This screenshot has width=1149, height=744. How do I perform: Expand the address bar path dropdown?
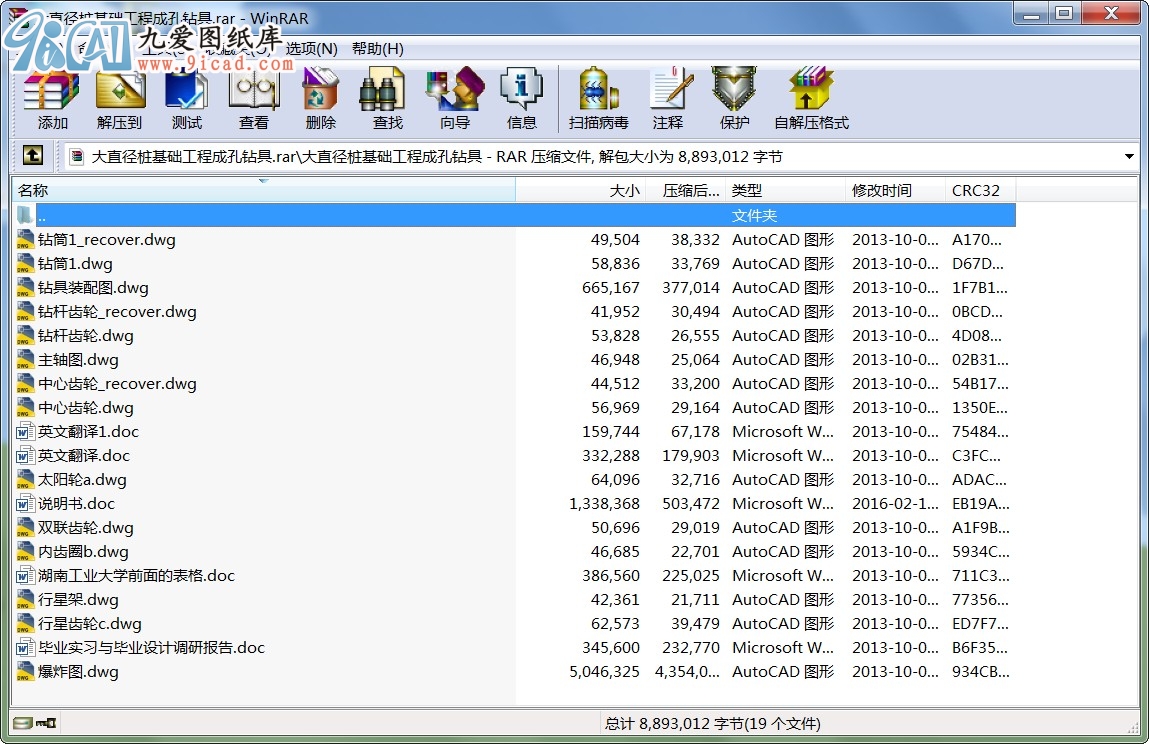point(1128,156)
